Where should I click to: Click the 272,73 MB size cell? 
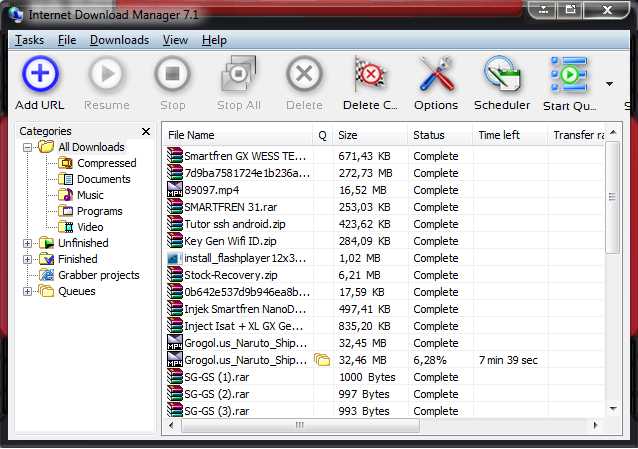coord(365,173)
